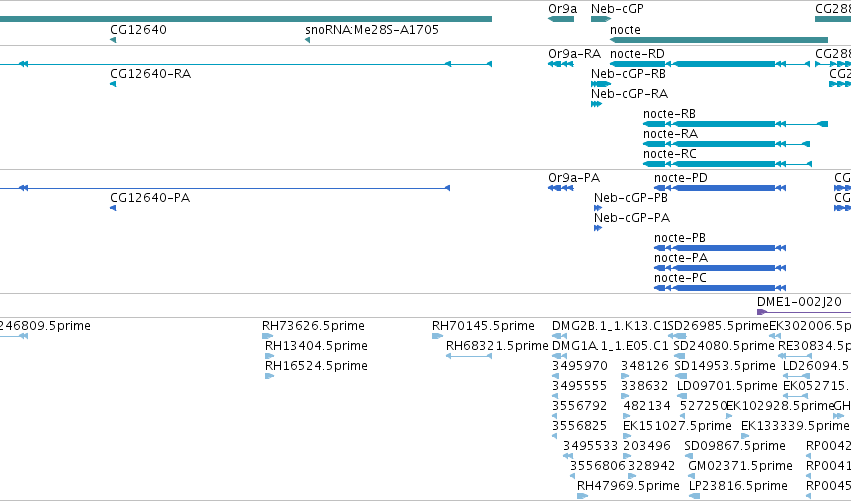Select the EK102928.5prime EST label

point(780,407)
